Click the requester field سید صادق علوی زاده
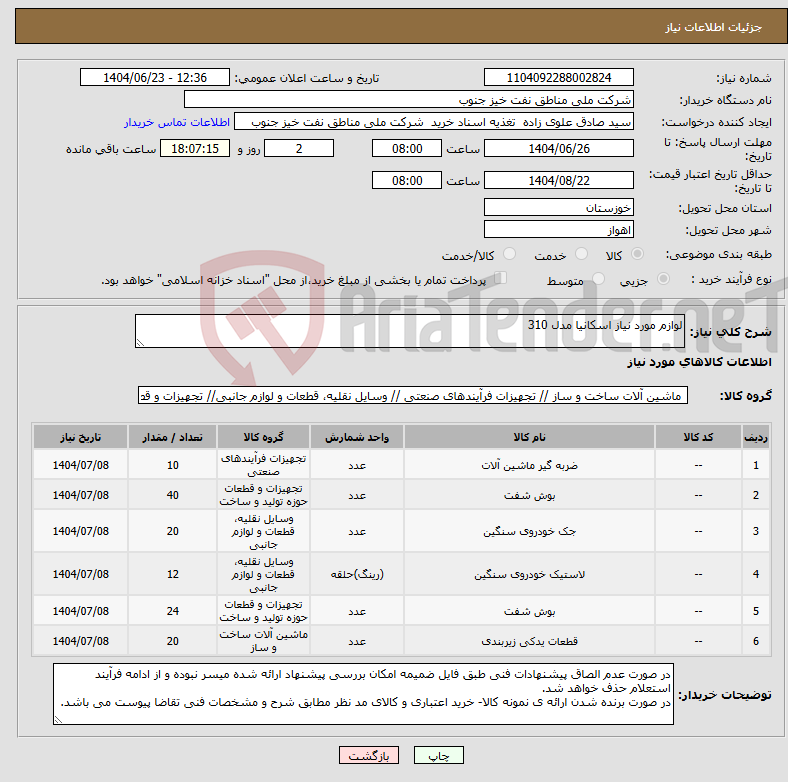Viewport: 788px width, 782px height. (x=434, y=122)
